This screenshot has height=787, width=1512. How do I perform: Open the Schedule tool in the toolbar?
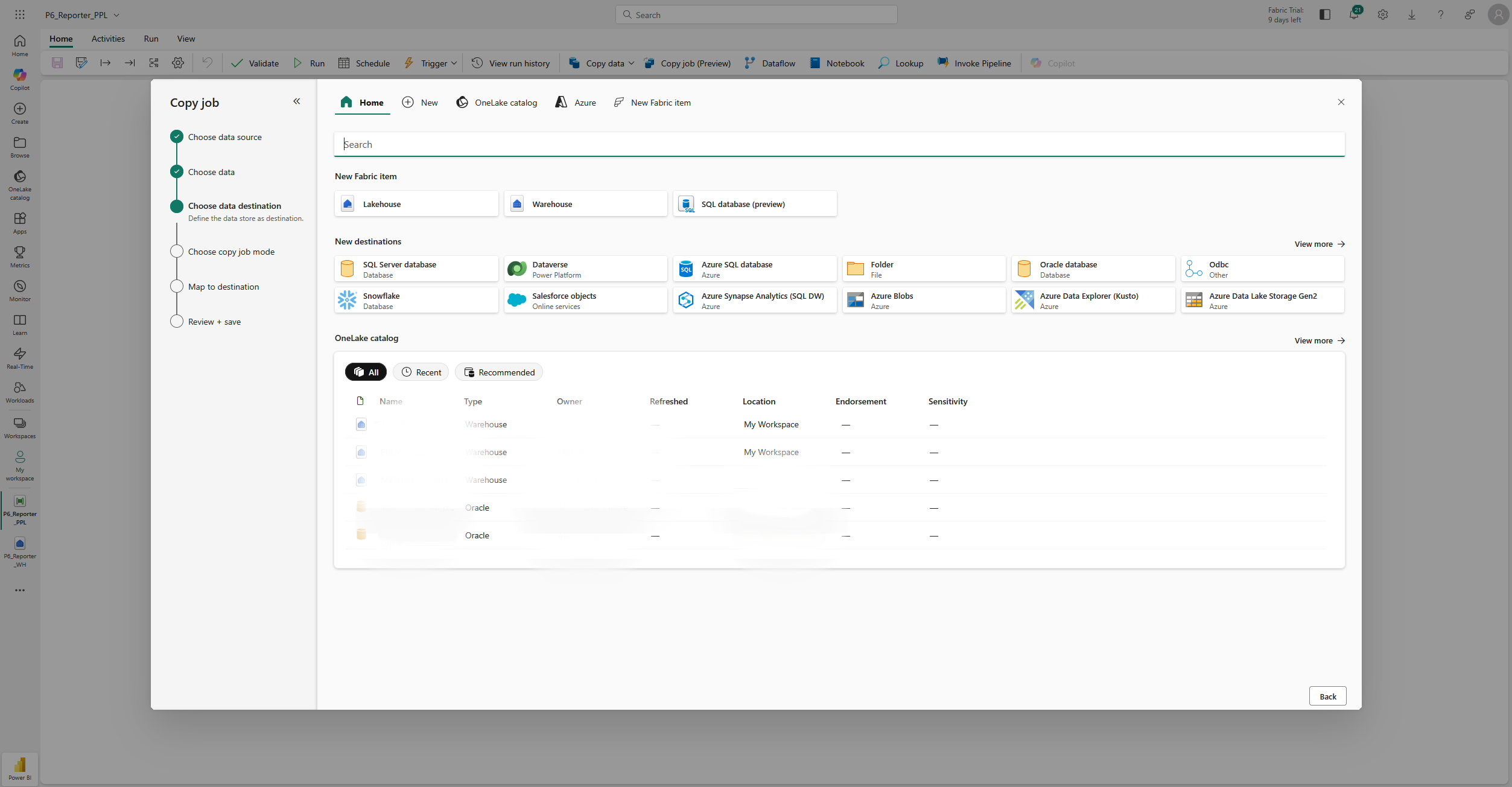[364, 63]
